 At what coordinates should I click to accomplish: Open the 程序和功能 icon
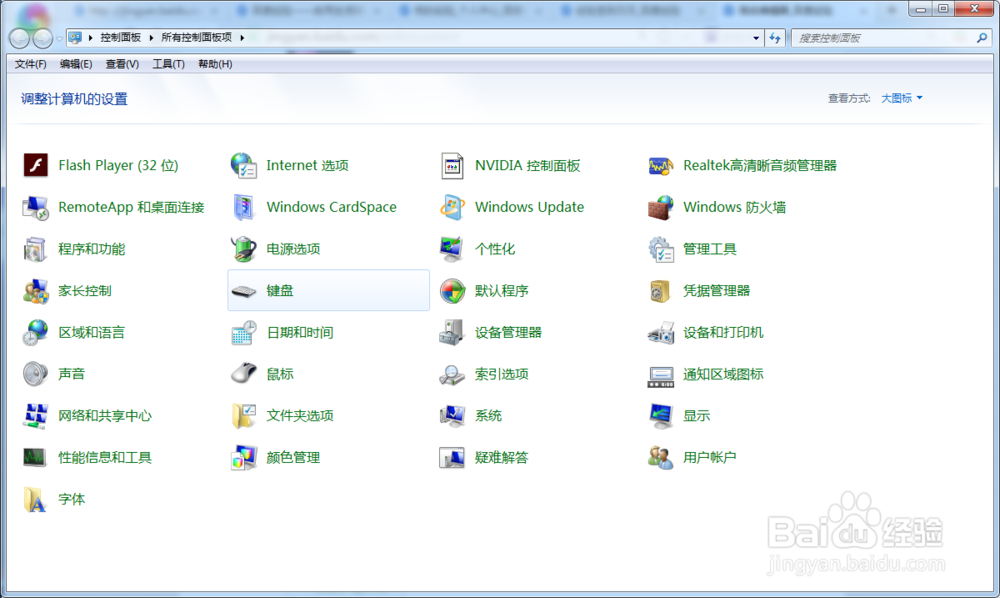[36, 249]
